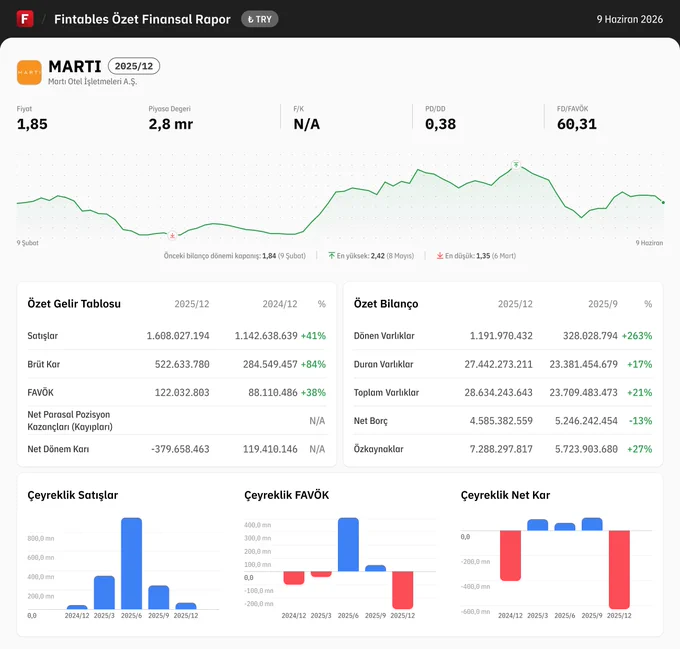Click the Özkaynaklar +27% change
This screenshot has height=649, width=680.
pyautogui.click(x=640, y=449)
